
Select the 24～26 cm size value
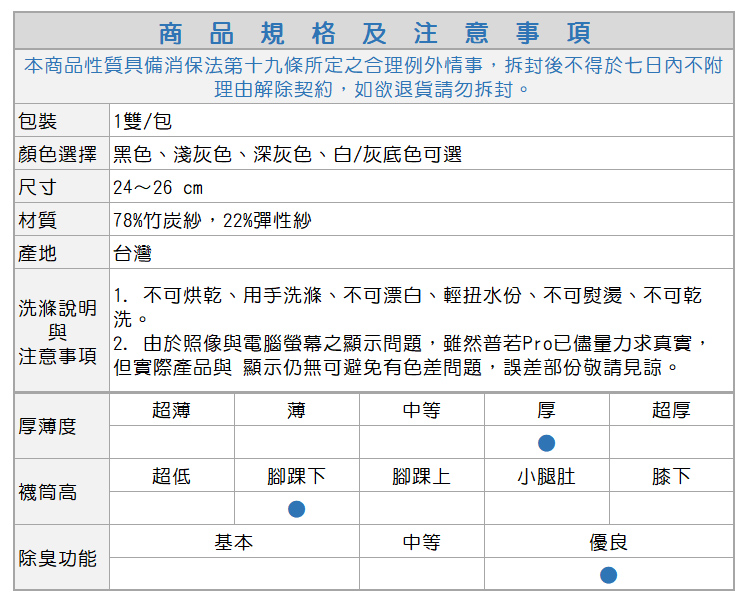pos(158,188)
